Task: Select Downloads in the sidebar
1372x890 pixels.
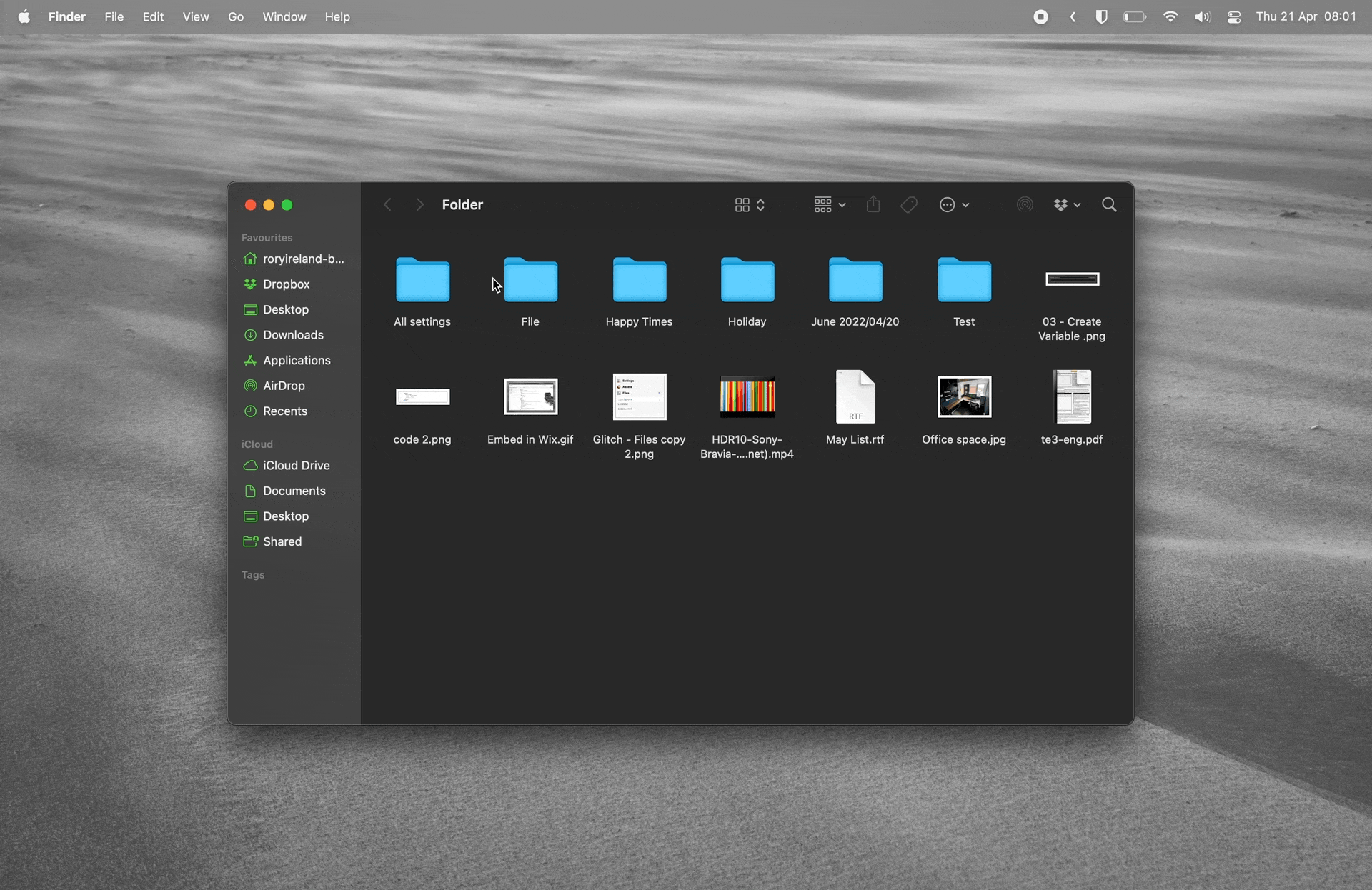Action: [293, 335]
